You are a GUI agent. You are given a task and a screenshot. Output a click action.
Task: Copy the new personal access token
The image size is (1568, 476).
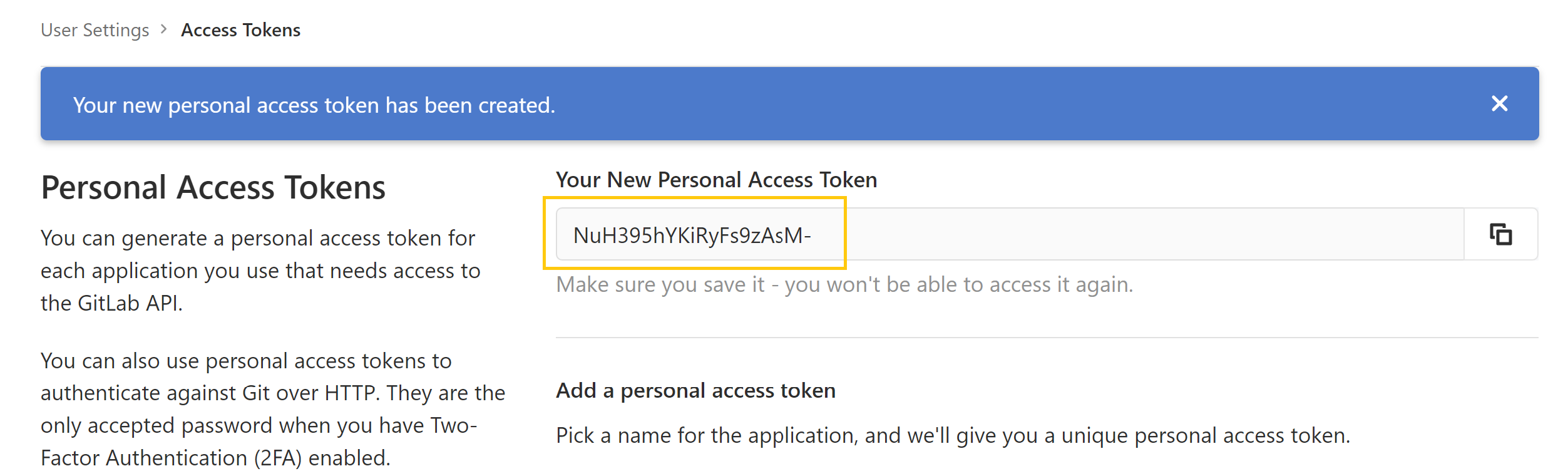[1500, 234]
